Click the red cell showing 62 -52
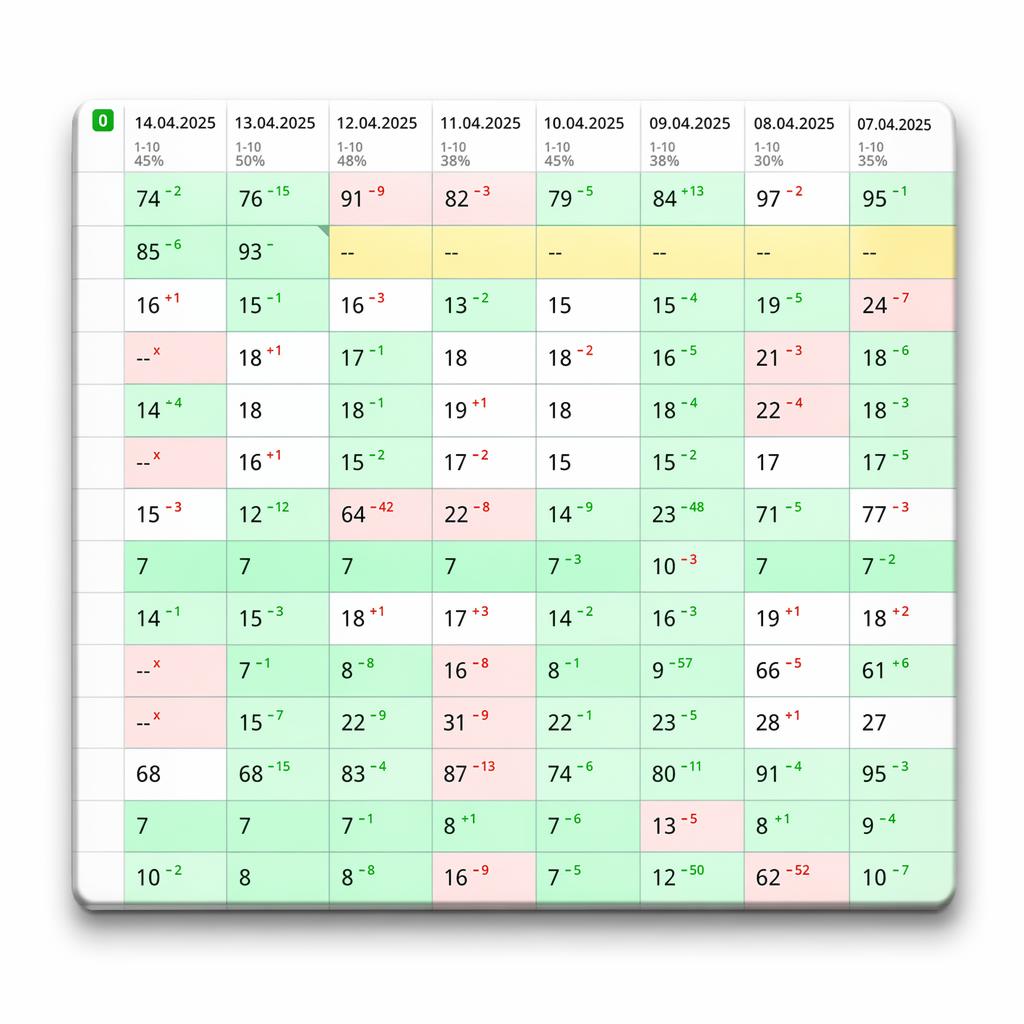Image resolution: width=1024 pixels, height=1024 pixels. point(797,878)
